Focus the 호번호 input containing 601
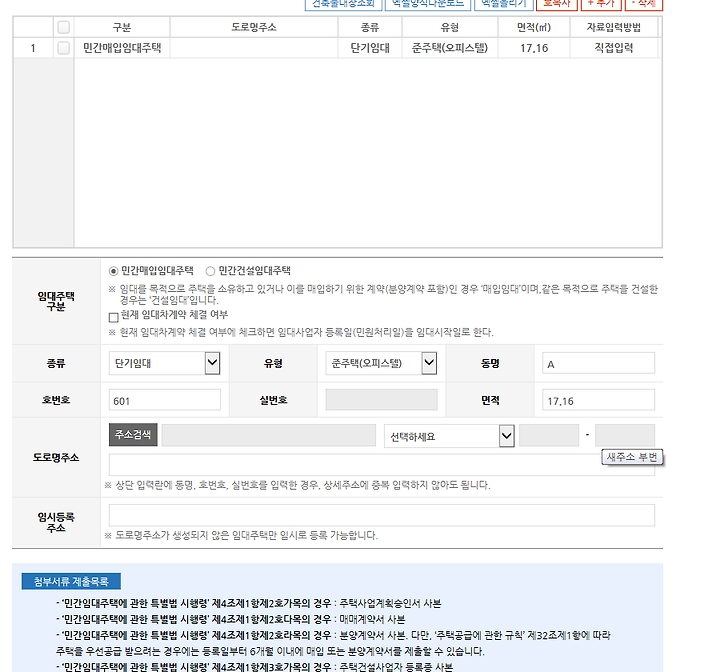Screen dimensions: 720x672 tap(164, 400)
